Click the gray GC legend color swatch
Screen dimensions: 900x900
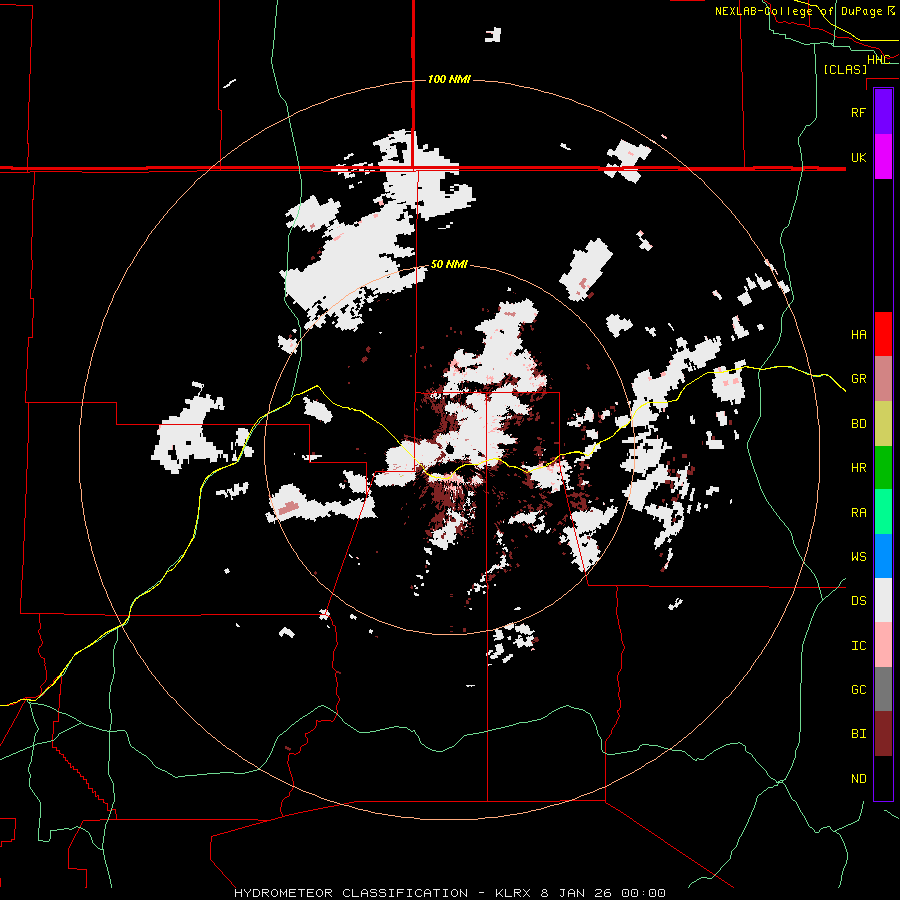coord(883,689)
